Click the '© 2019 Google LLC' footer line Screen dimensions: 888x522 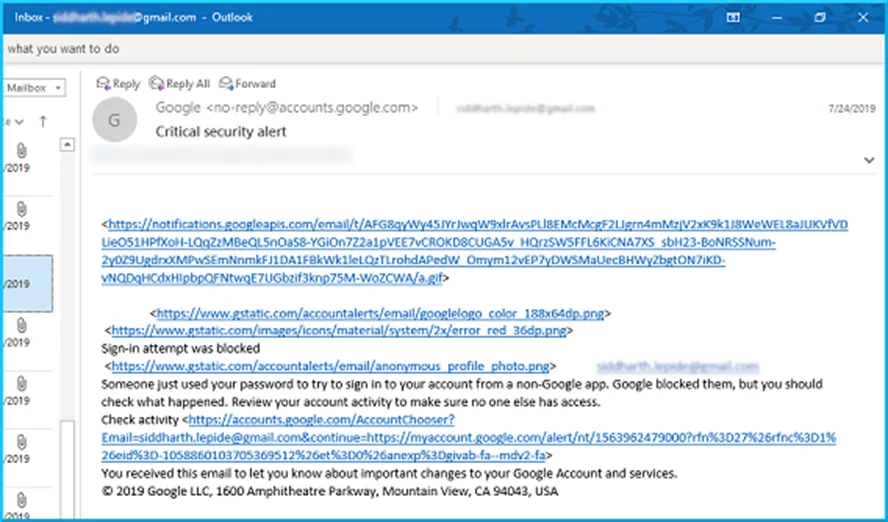coord(330,491)
